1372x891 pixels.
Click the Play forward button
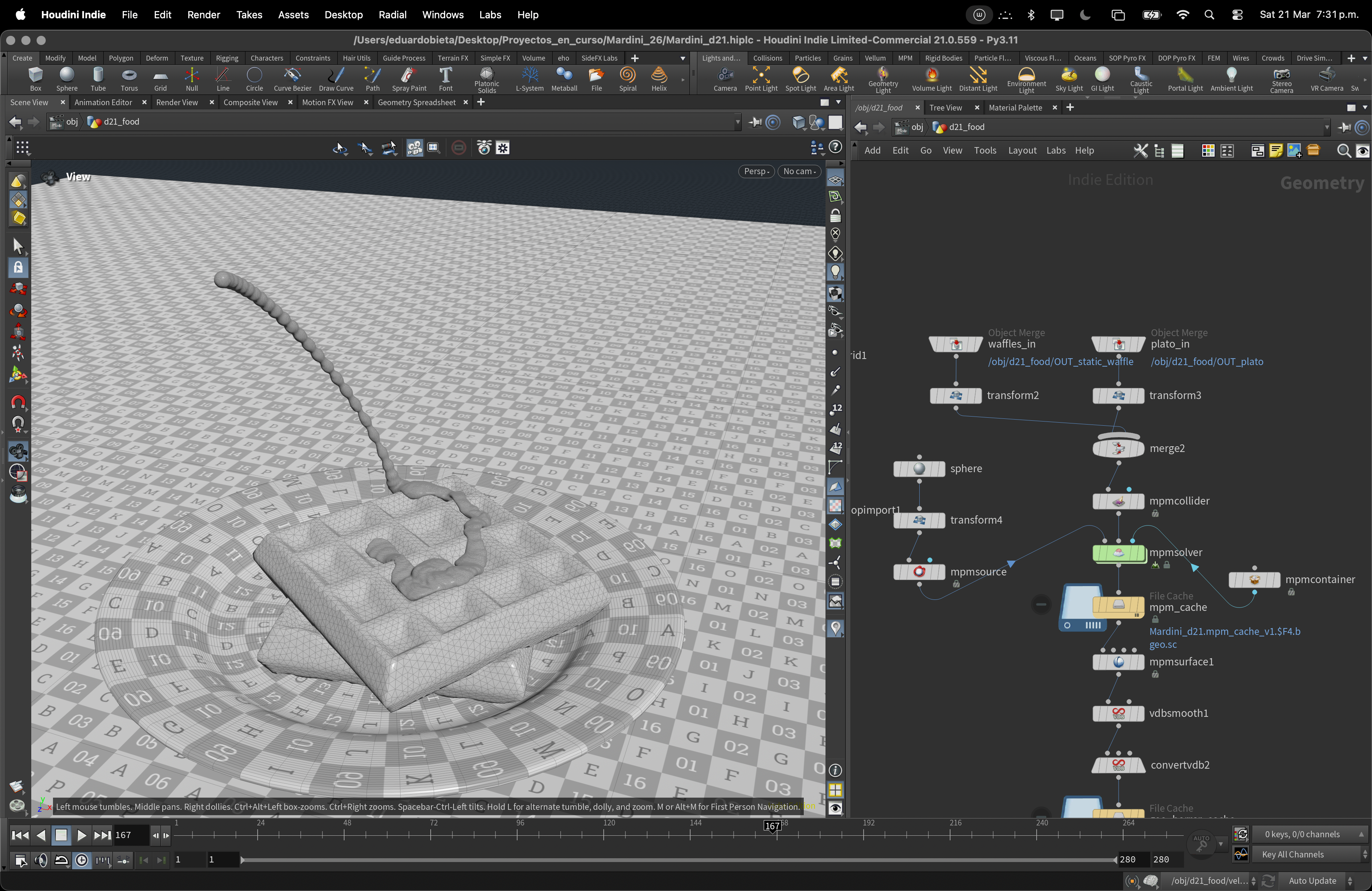click(x=81, y=835)
